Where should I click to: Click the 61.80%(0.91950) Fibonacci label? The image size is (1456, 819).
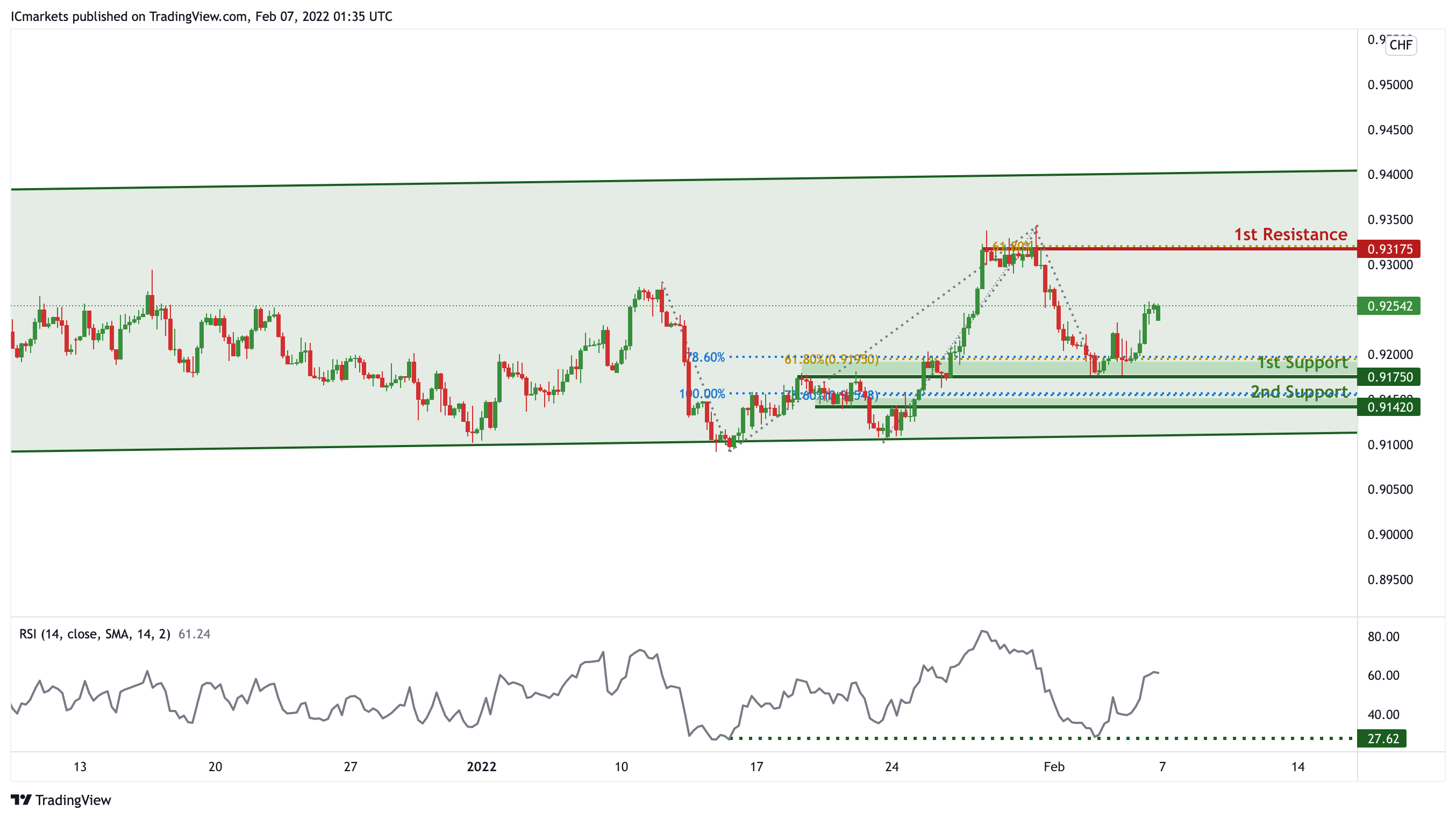(x=831, y=359)
